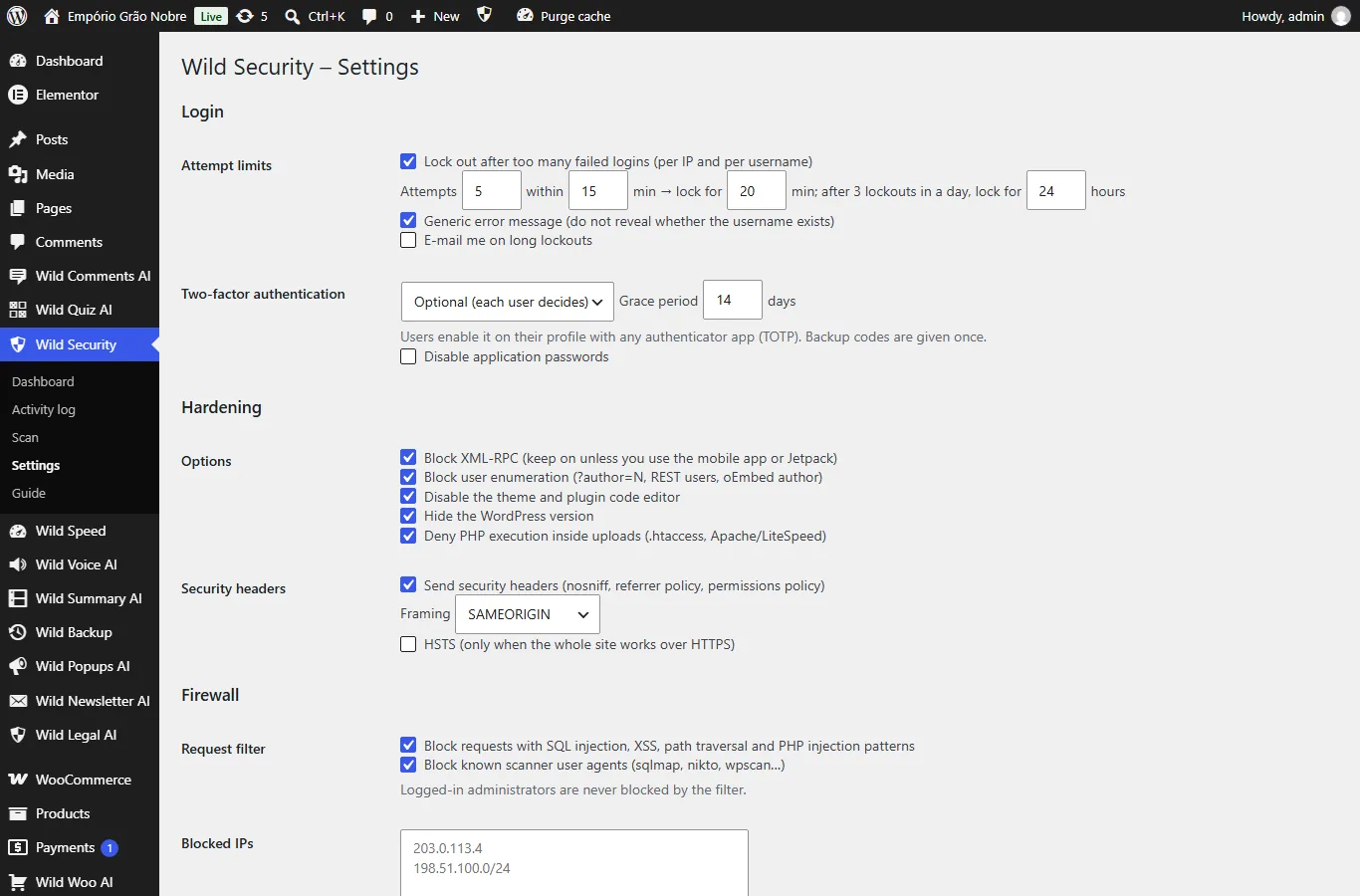Click the Wild Woo AI cart icon

tap(17, 882)
